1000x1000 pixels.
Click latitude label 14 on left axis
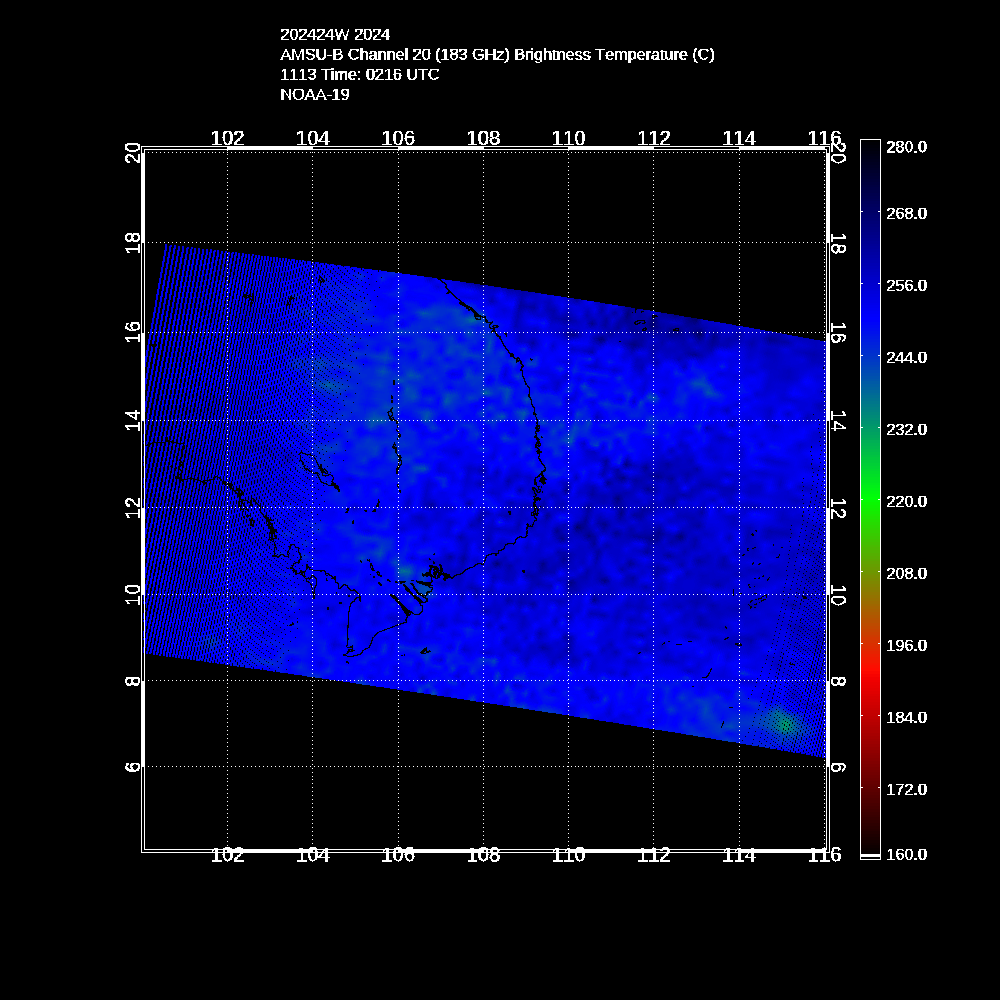(x=133, y=420)
